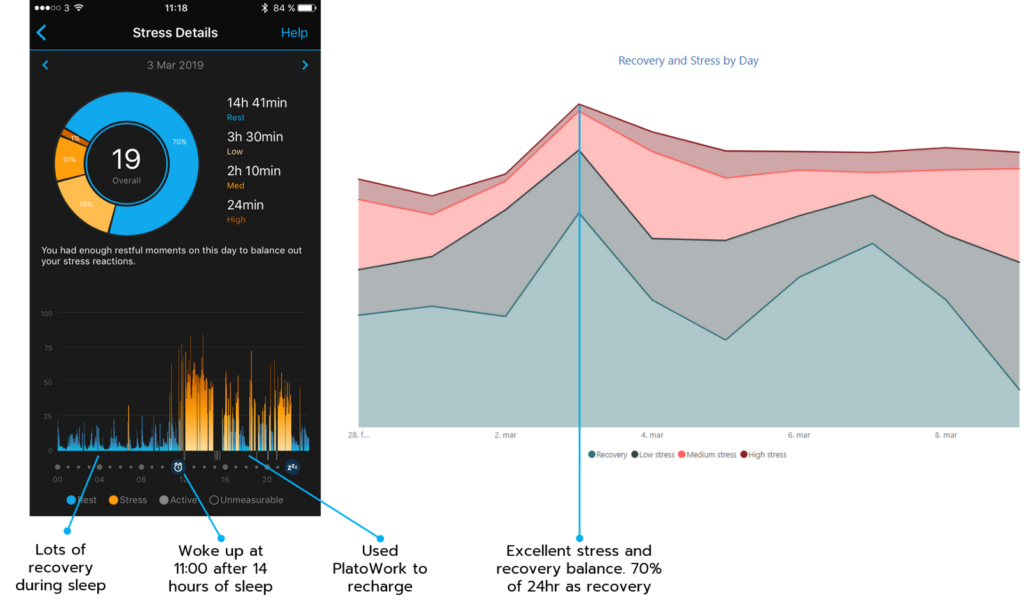The width and height of the screenshot is (1024, 605).
Task: Go to next day with right chevron
Action: point(305,65)
